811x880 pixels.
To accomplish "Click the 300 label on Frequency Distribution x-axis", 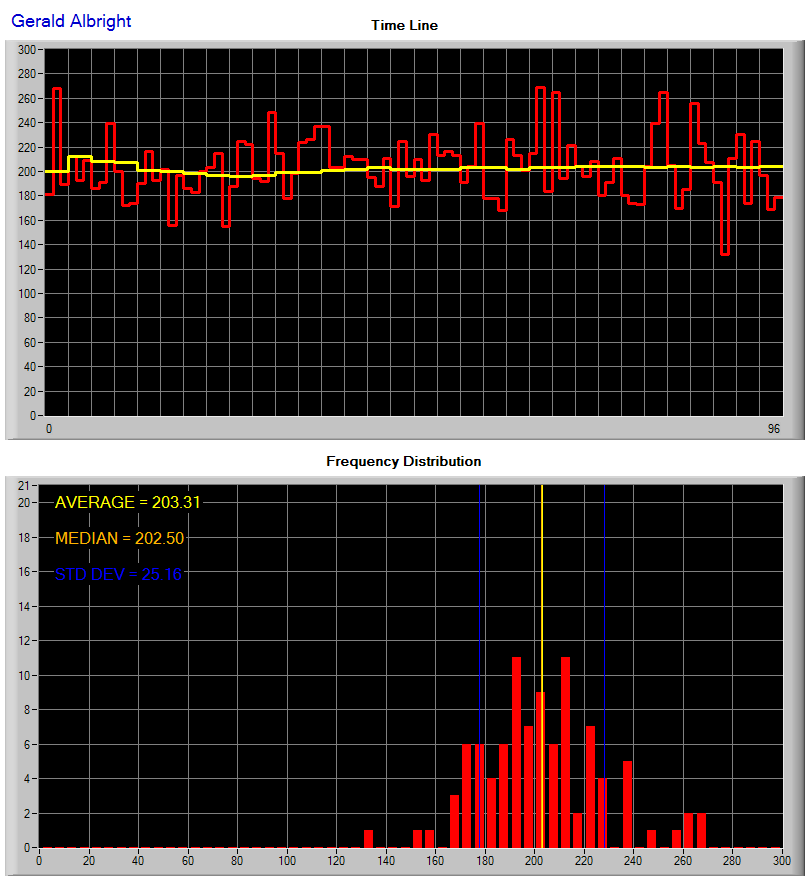I will [781, 861].
